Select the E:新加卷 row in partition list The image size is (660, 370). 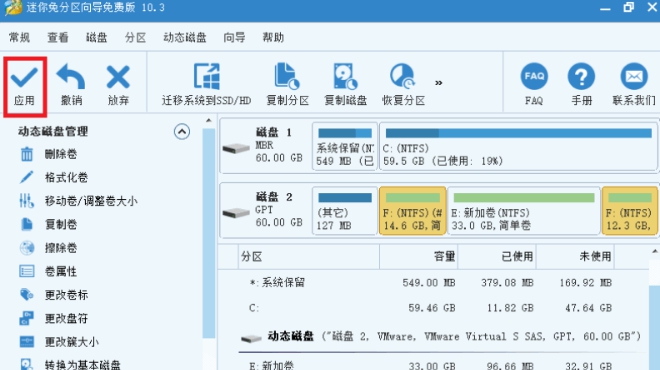[x=434, y=365]
